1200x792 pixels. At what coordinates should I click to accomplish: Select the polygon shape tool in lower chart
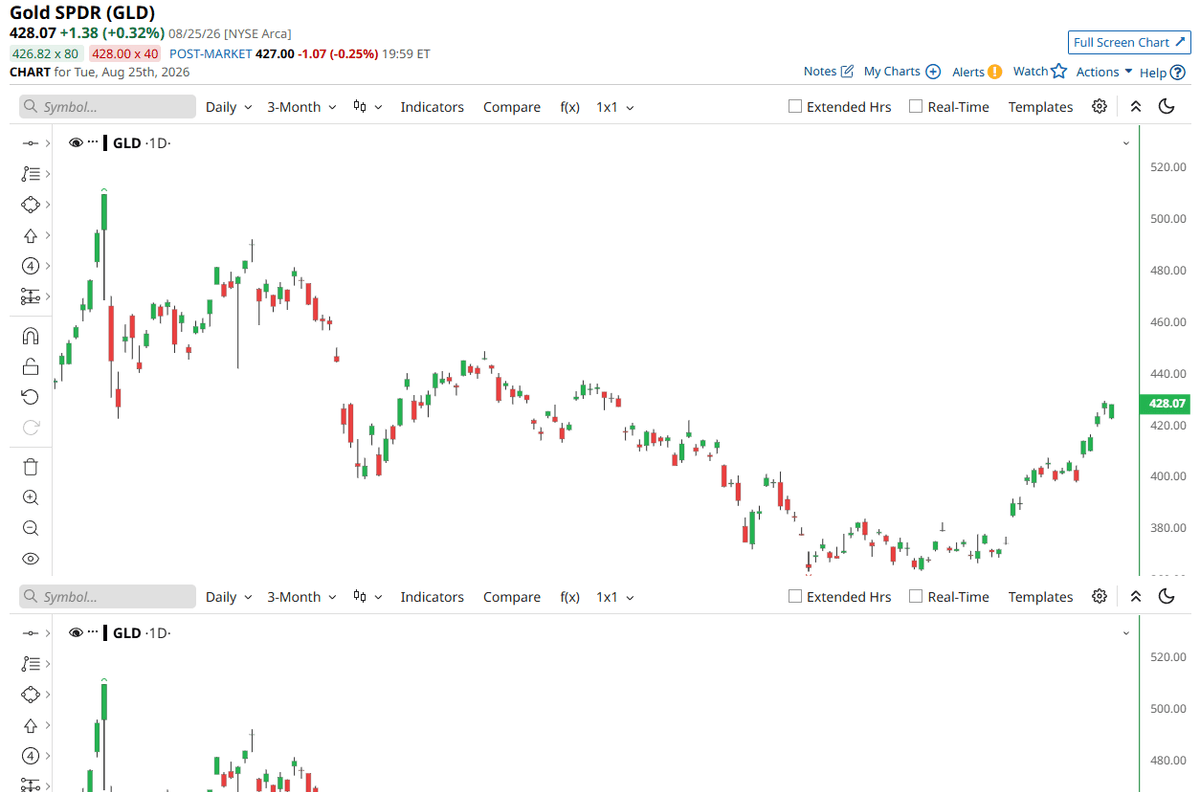[30, 695]
